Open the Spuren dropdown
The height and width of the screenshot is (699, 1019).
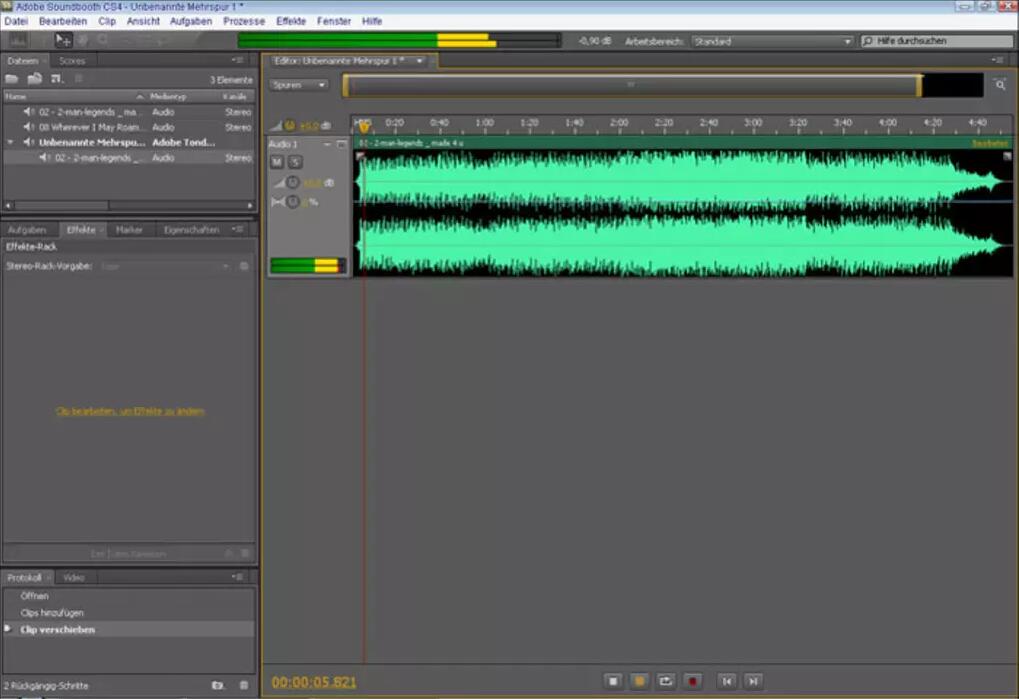point(298,84)
